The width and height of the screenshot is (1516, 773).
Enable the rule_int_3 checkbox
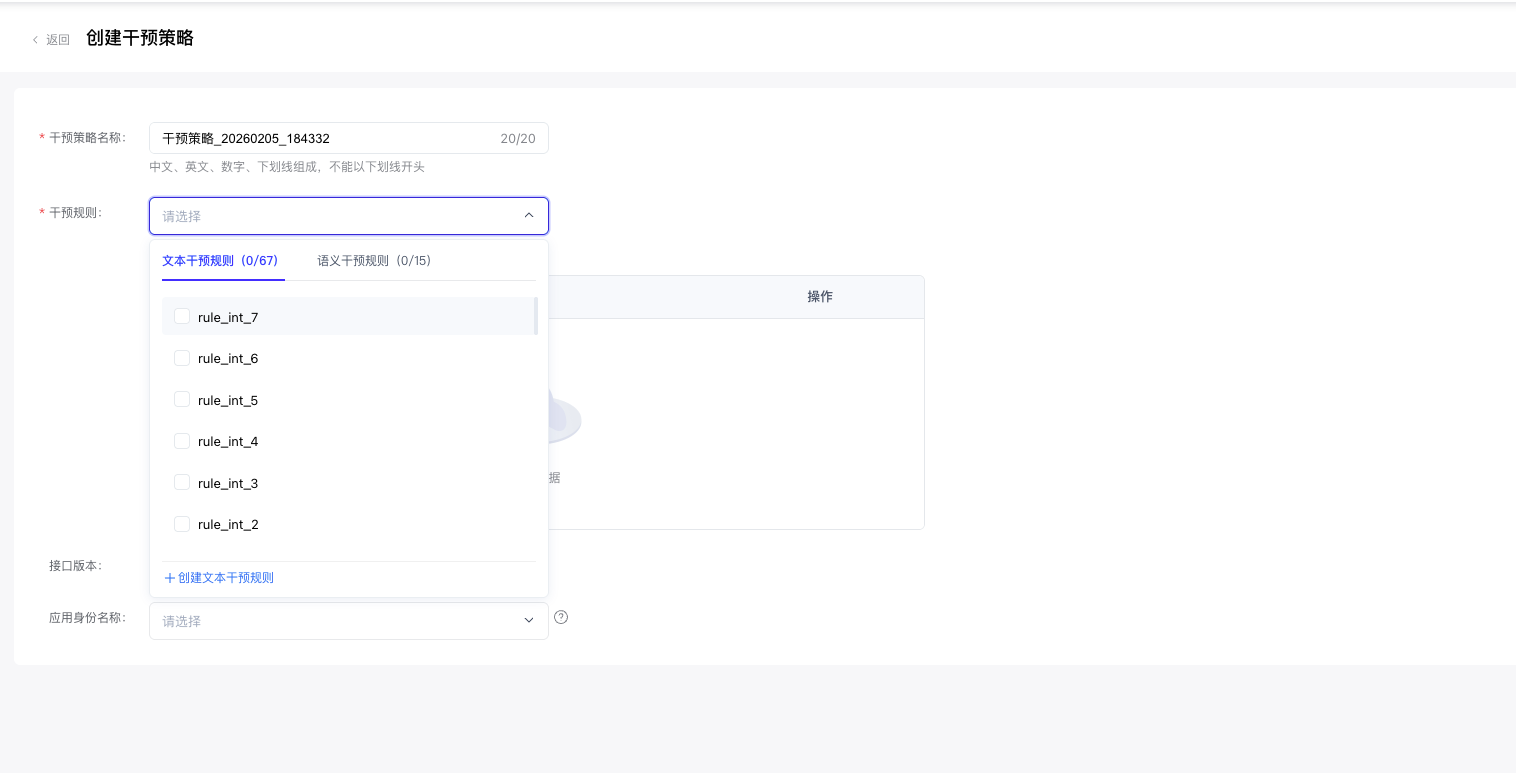[x=182, y=482]
